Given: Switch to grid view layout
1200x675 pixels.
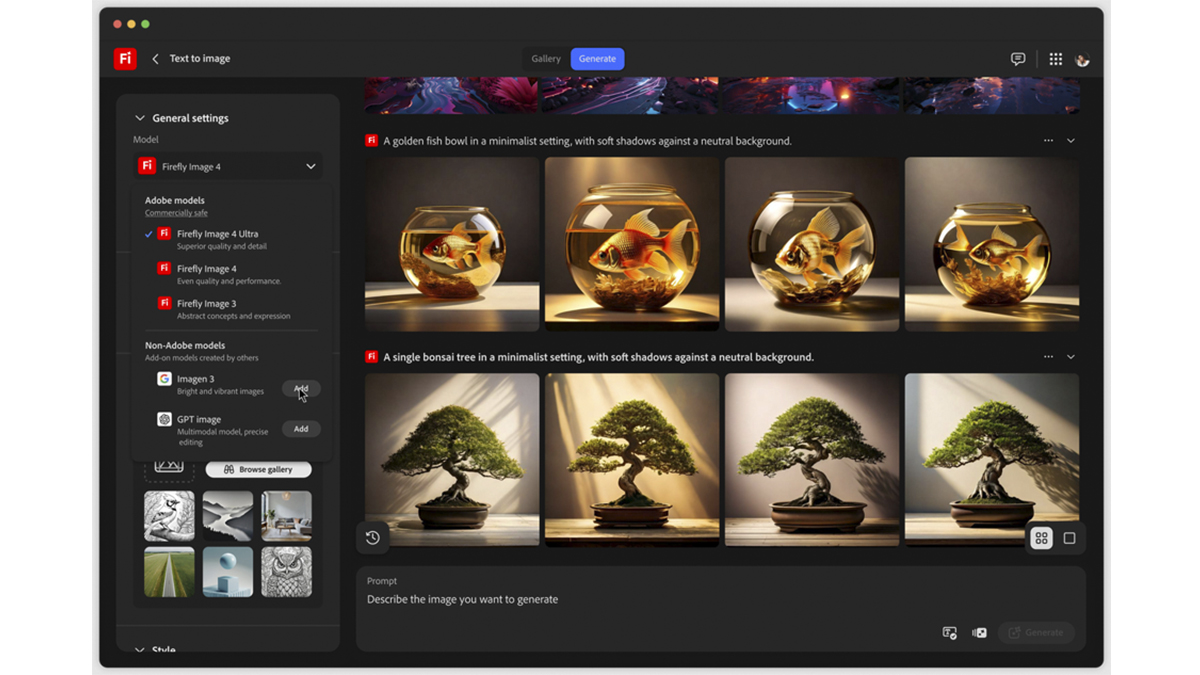Looking at the screenshot, I should tap(1041, 538).
